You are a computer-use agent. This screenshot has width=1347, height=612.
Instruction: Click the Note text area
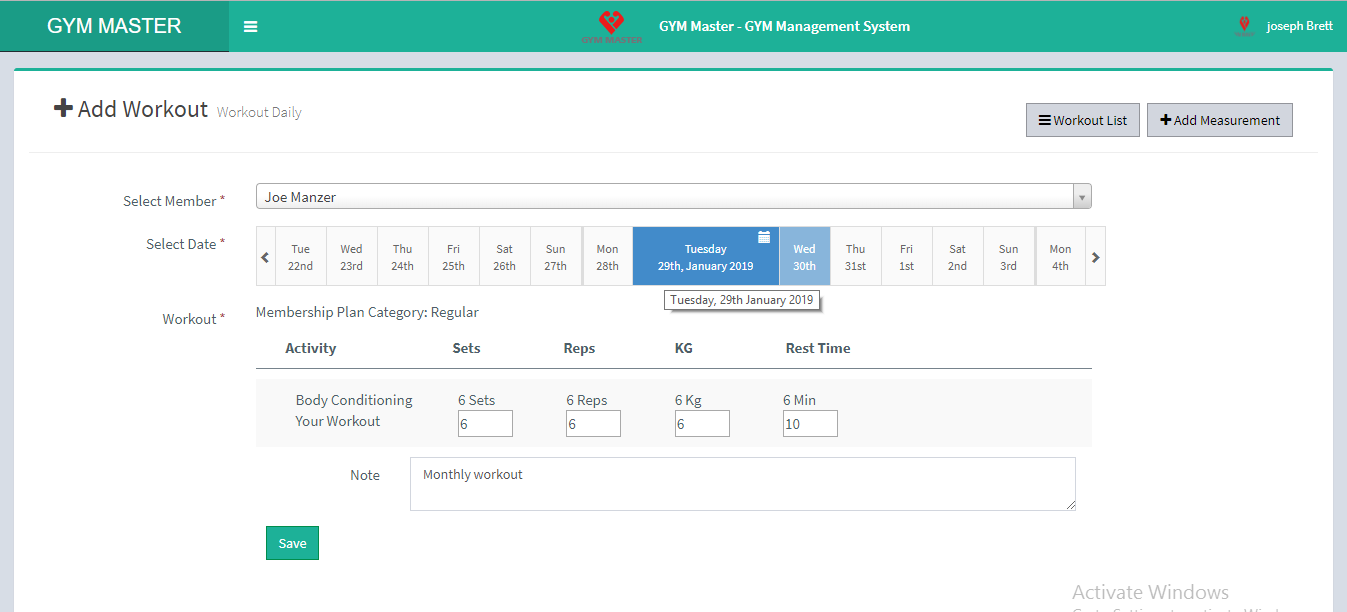[742, 484]
